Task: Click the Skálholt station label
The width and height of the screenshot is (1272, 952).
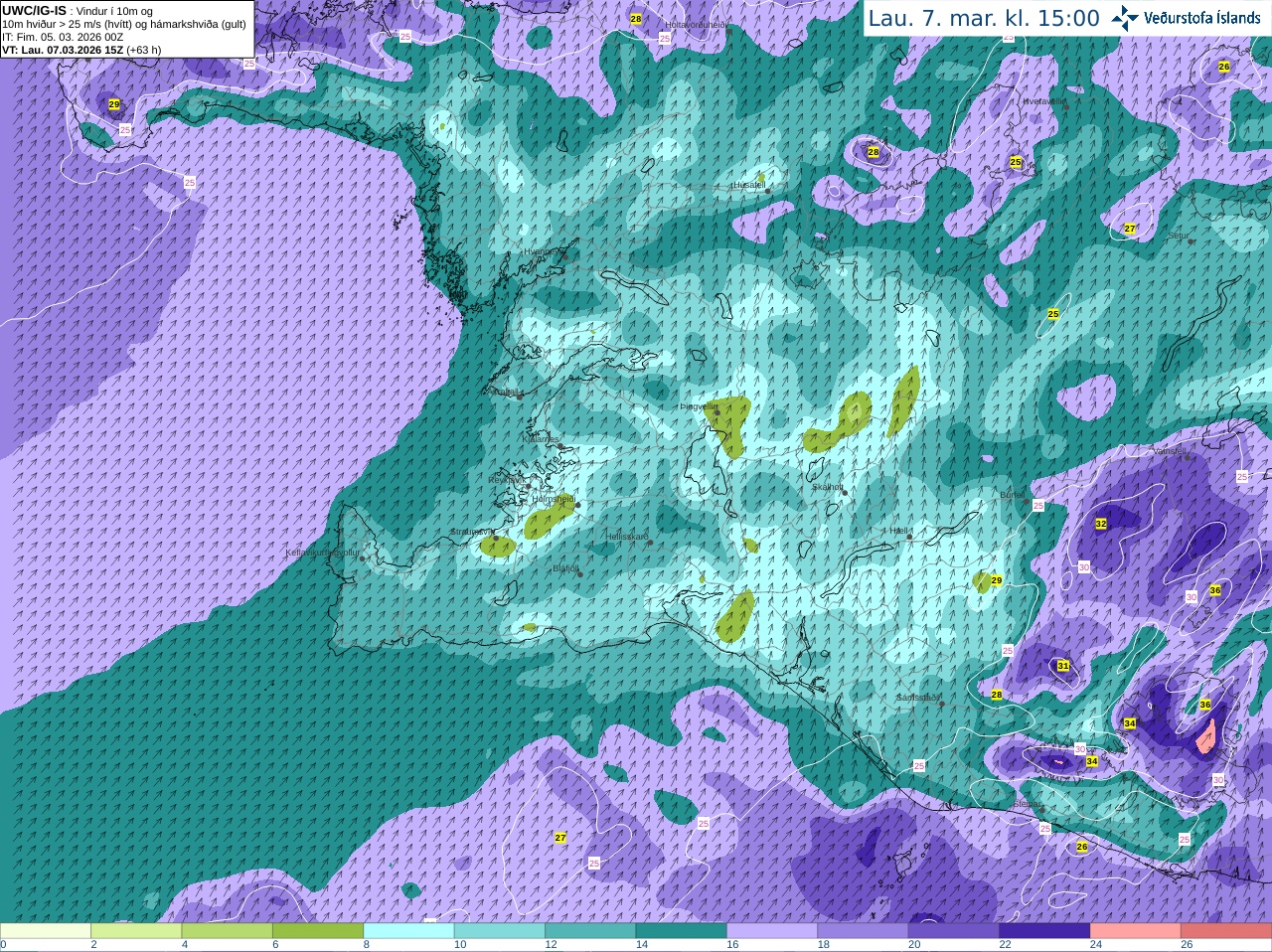Action: pyautogui.click(x=827, y=487)
